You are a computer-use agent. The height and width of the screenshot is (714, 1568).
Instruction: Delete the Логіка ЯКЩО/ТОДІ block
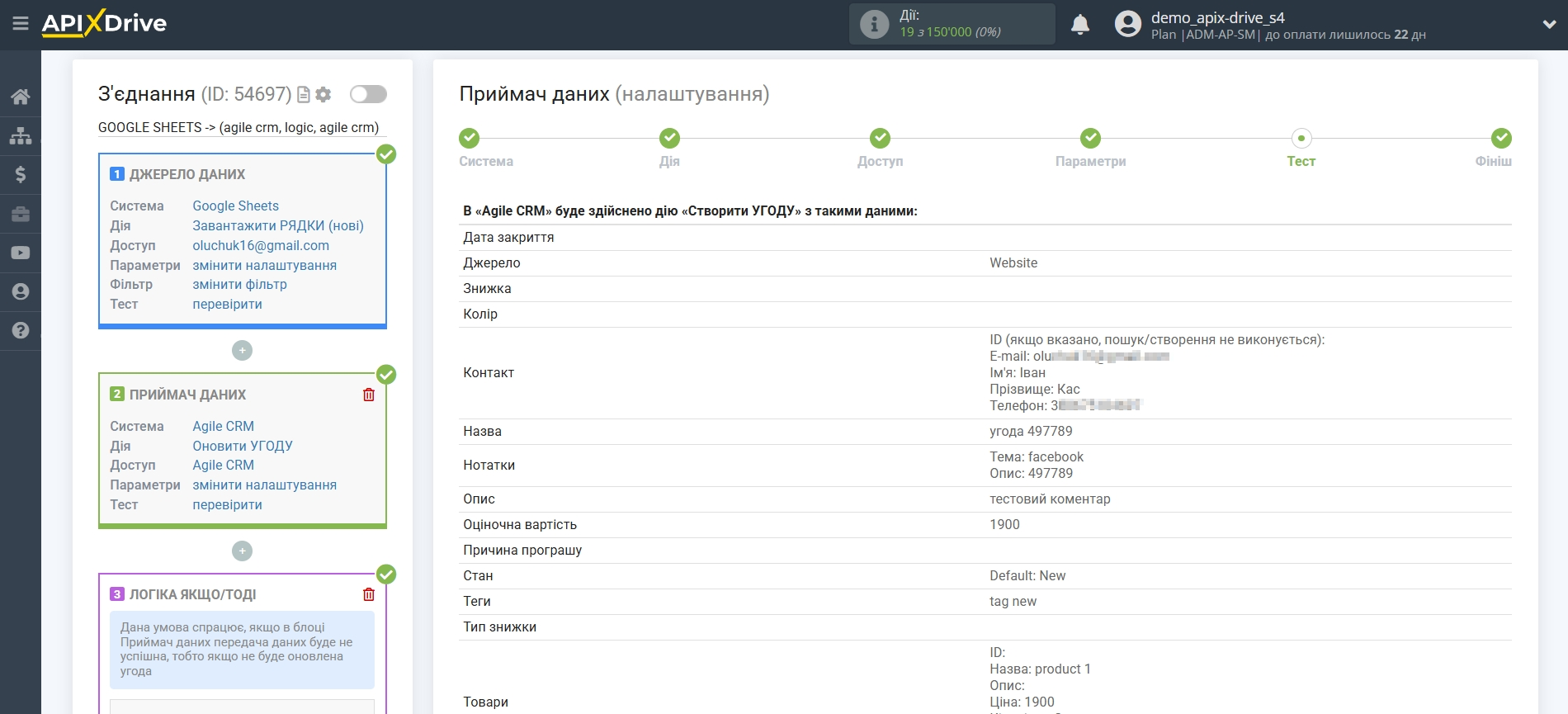[x=369, y=594]
